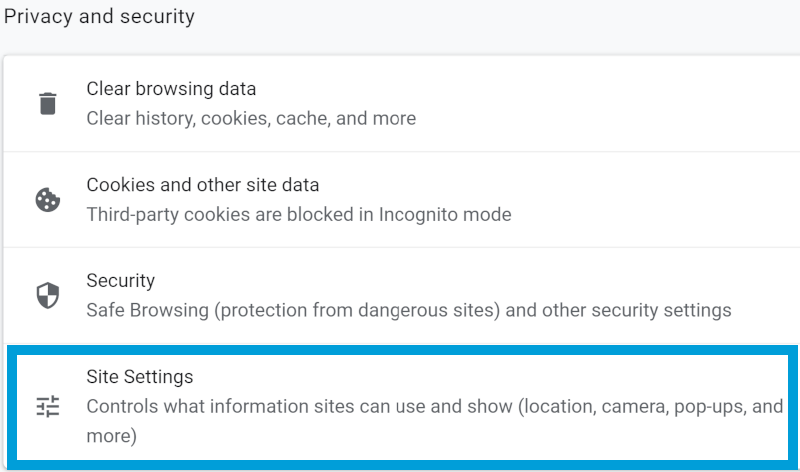Select the Security title

coord(121,281)
